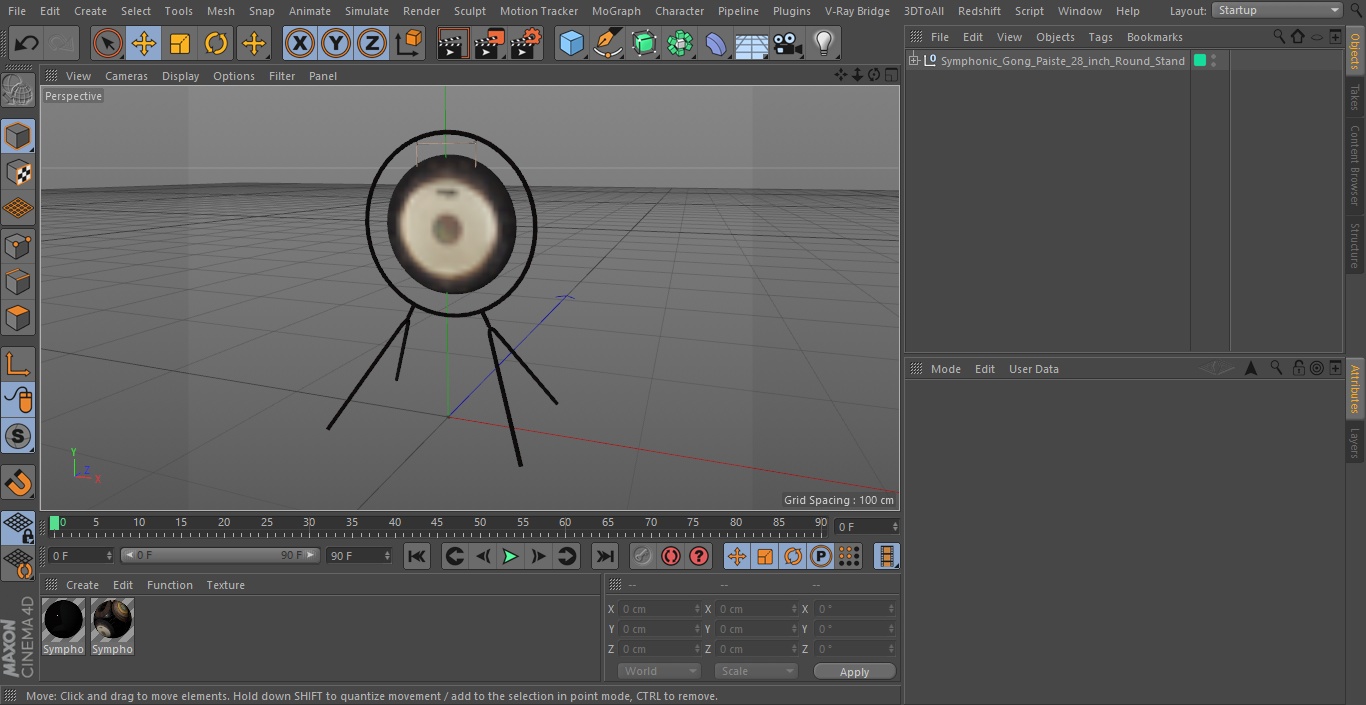The width and height of the screenshot is (1366, 705).
Task: Play the animation forward
Action: (x=510, y=556)
